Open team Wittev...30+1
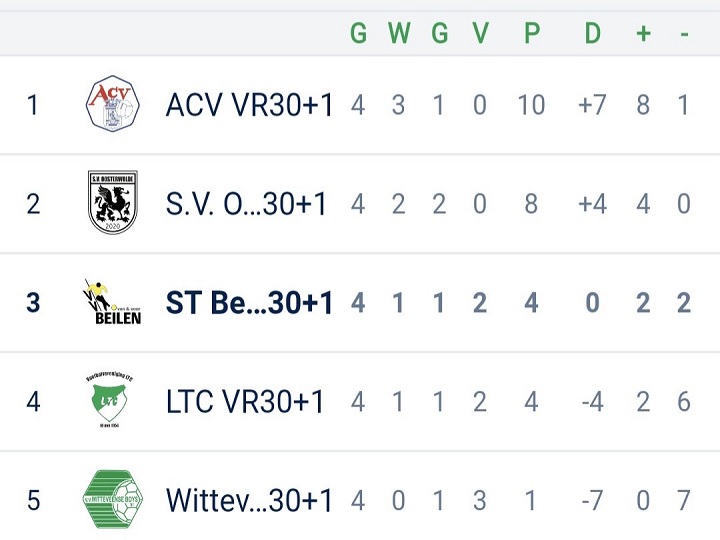The height and width of the screenshot is (540, 720). 249,500
